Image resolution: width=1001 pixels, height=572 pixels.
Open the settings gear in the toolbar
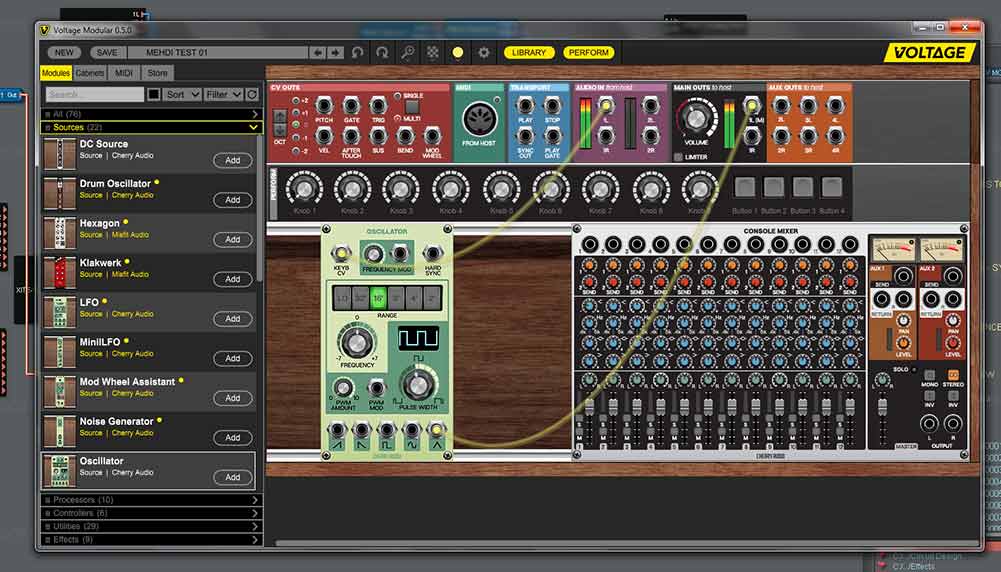pyautogui.click(x=484, y=52)
